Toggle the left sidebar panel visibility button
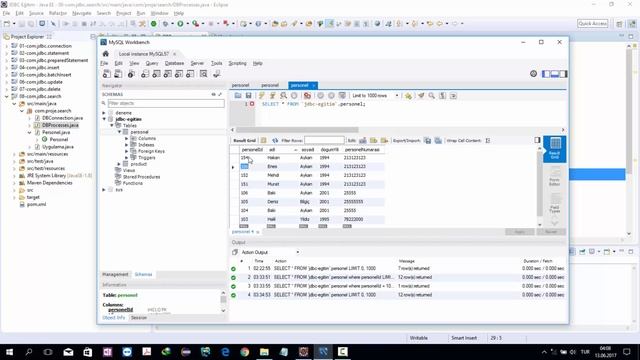The height and width of the screenshot is (360, 640). coord(546,74)
